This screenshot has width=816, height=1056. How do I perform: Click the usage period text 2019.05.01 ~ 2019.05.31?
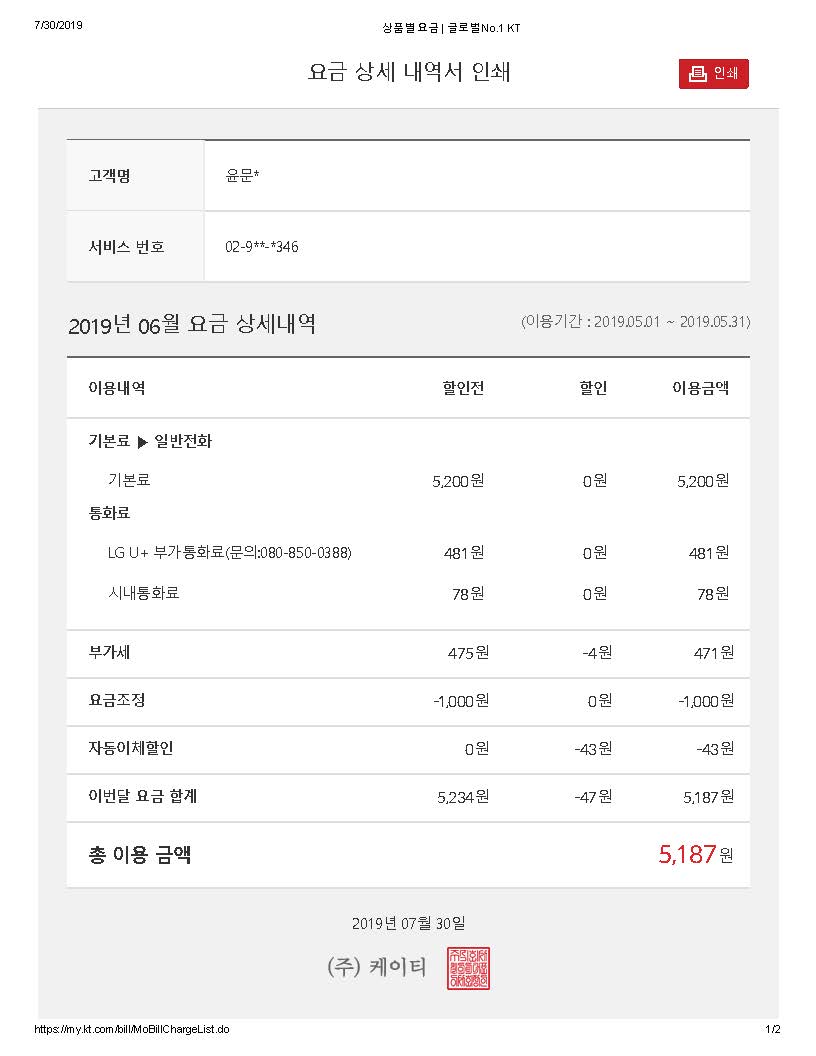click(635, 322)
